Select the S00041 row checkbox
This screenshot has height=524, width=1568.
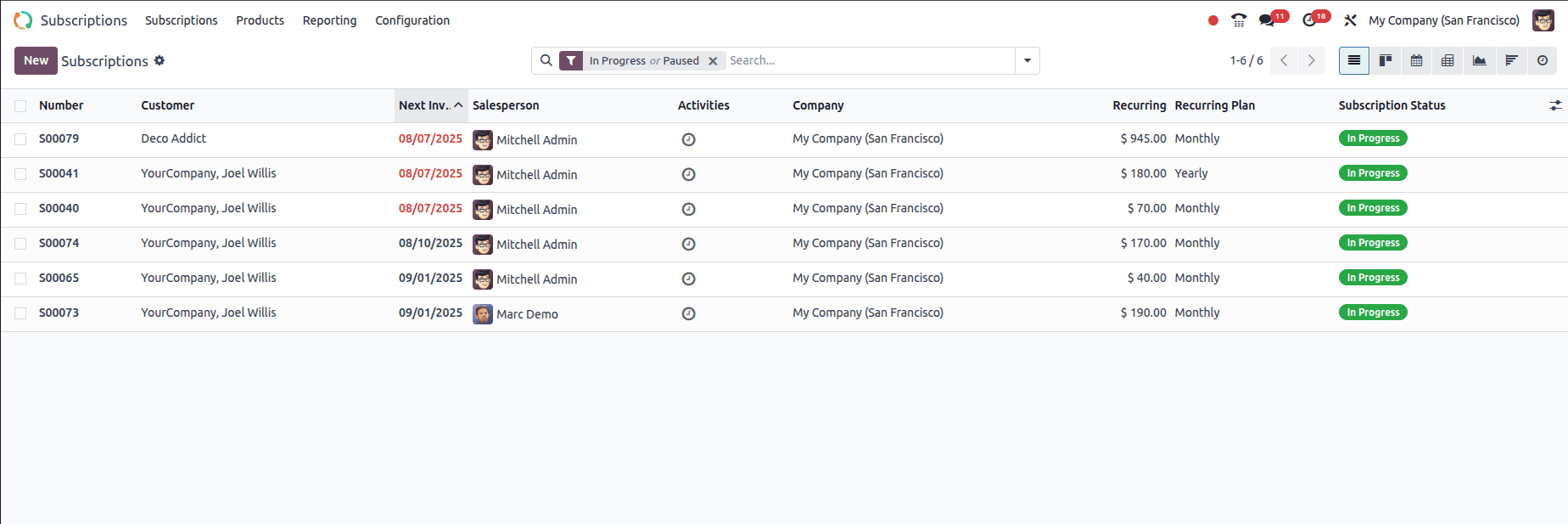point(20,174)
